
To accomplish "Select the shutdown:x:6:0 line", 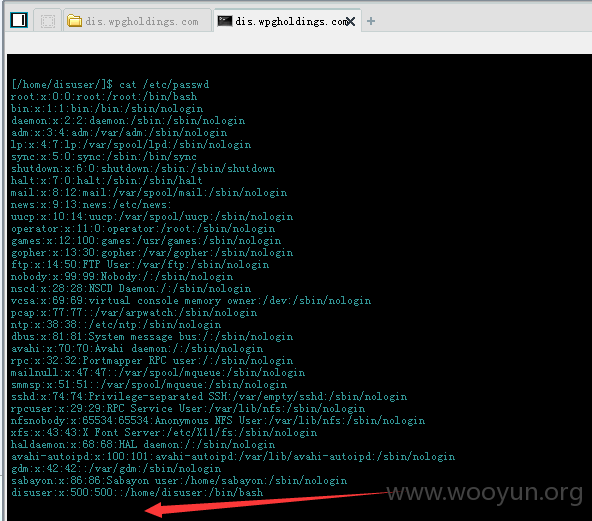I will 143,169.
